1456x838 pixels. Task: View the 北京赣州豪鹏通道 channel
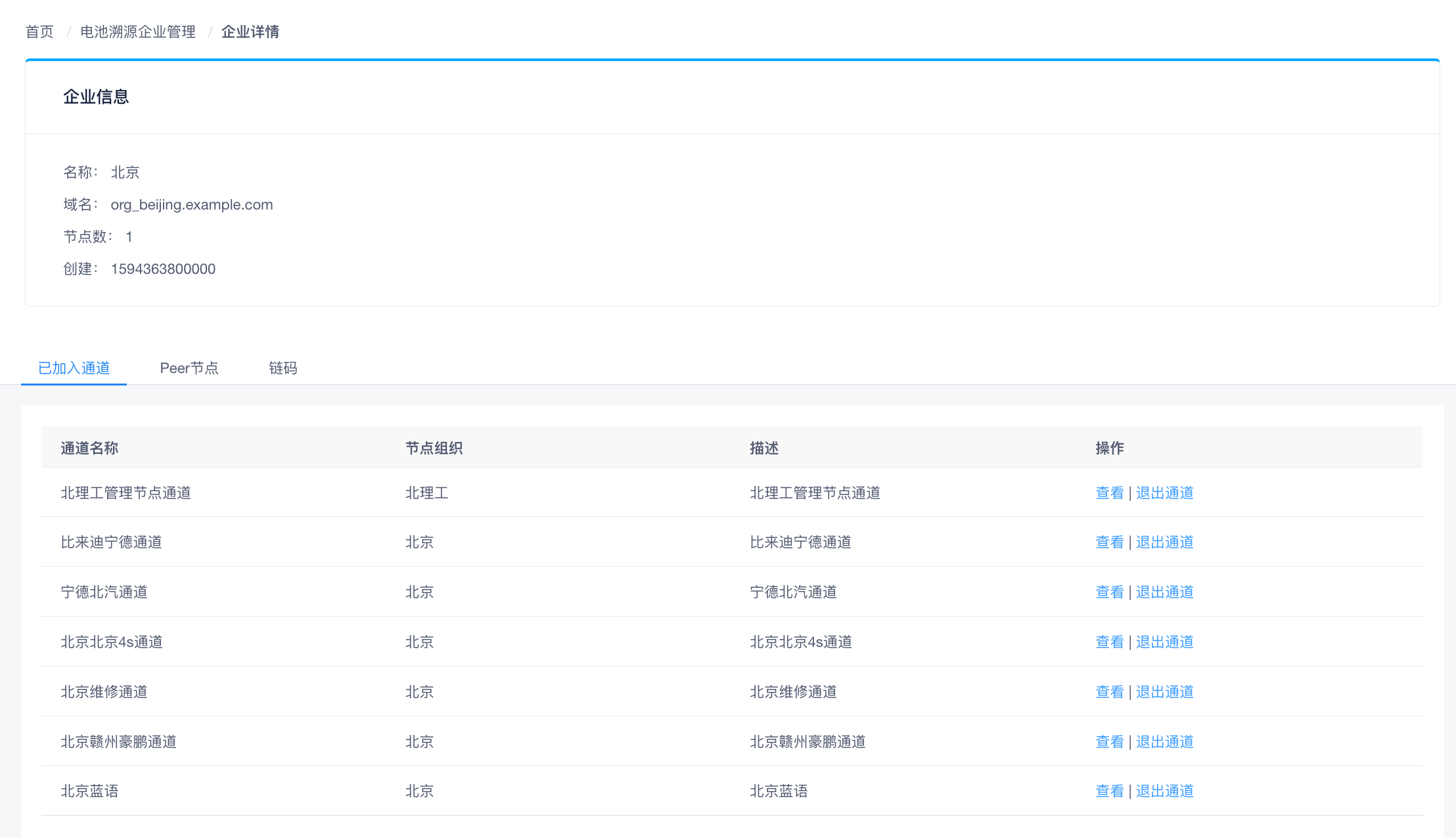click(1110, 741)
